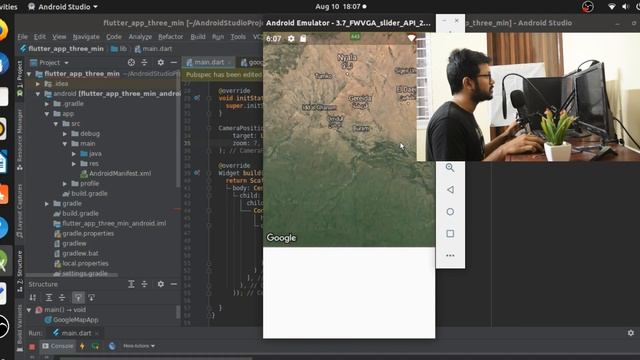The height and width of the screenshot is (360, 640).
Task: Expand the .gradle folder arrow
Action: click(x=47, y=104)
